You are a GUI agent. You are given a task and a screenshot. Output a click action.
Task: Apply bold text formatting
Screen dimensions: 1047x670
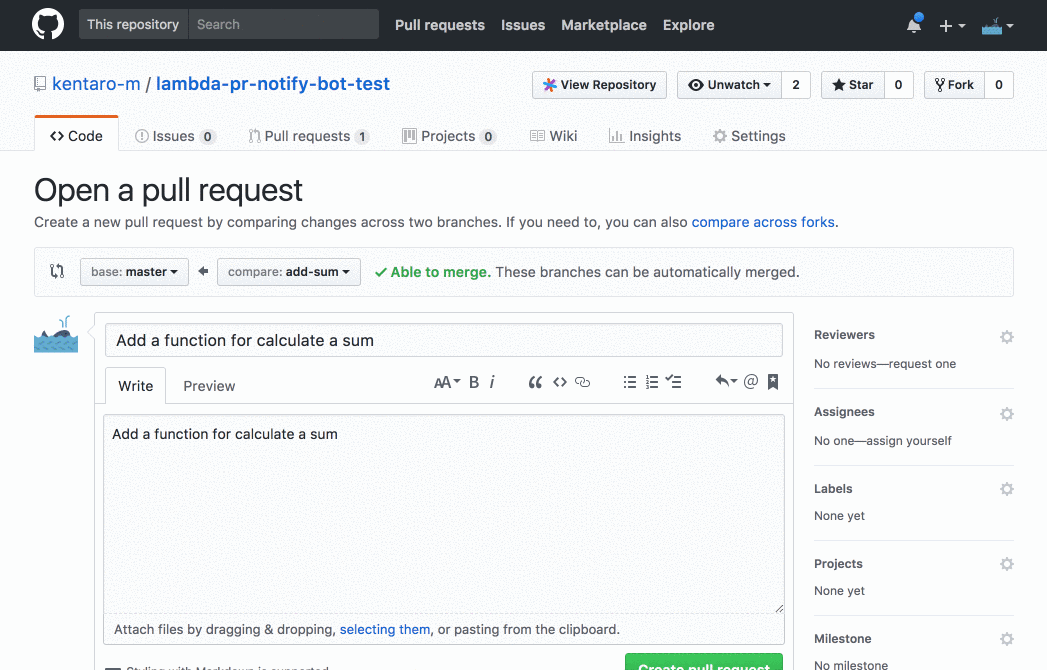click(x=473, y=382)
